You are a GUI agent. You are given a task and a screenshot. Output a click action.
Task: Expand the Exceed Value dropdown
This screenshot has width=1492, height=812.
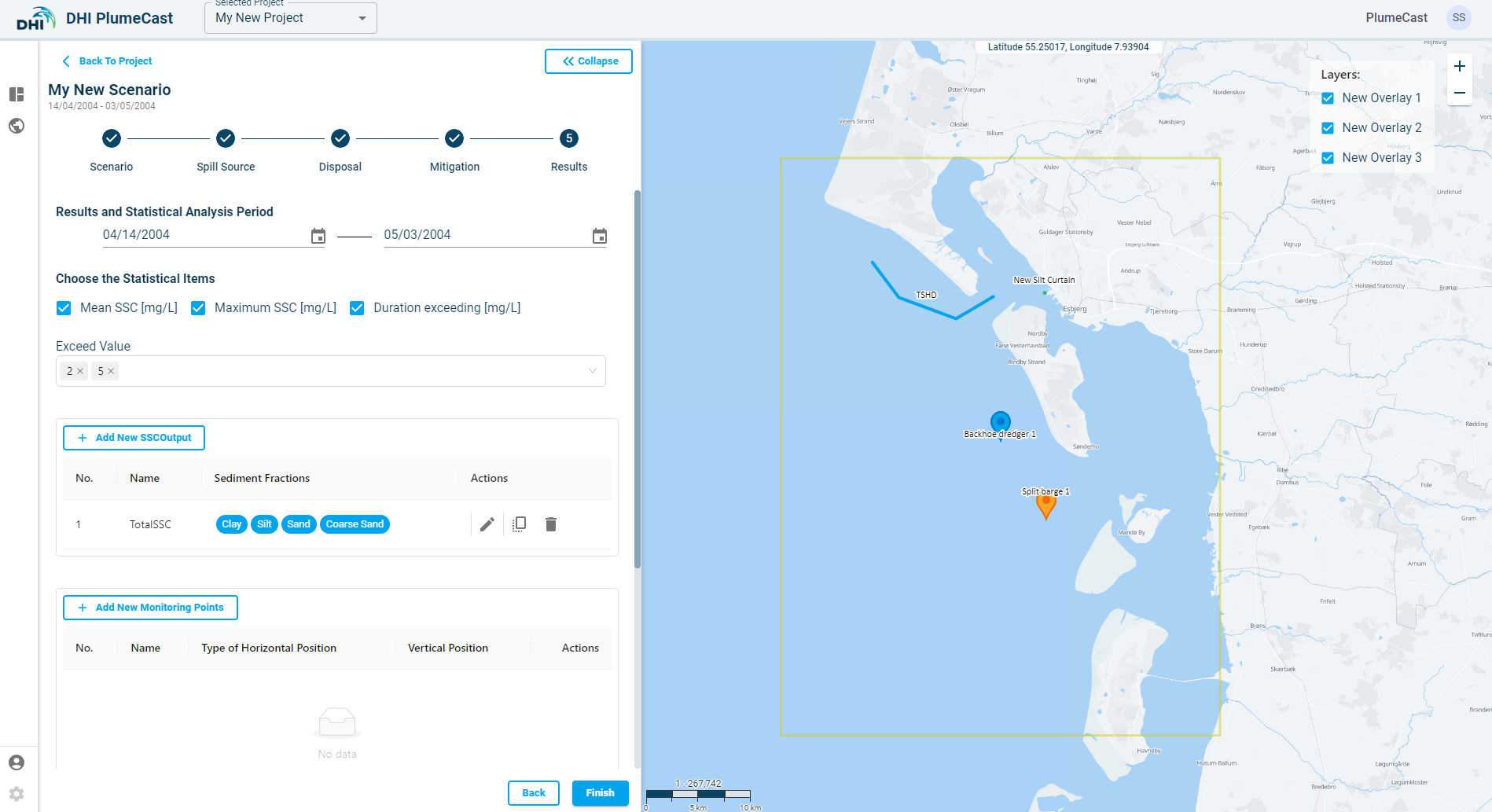click(592, 371)
